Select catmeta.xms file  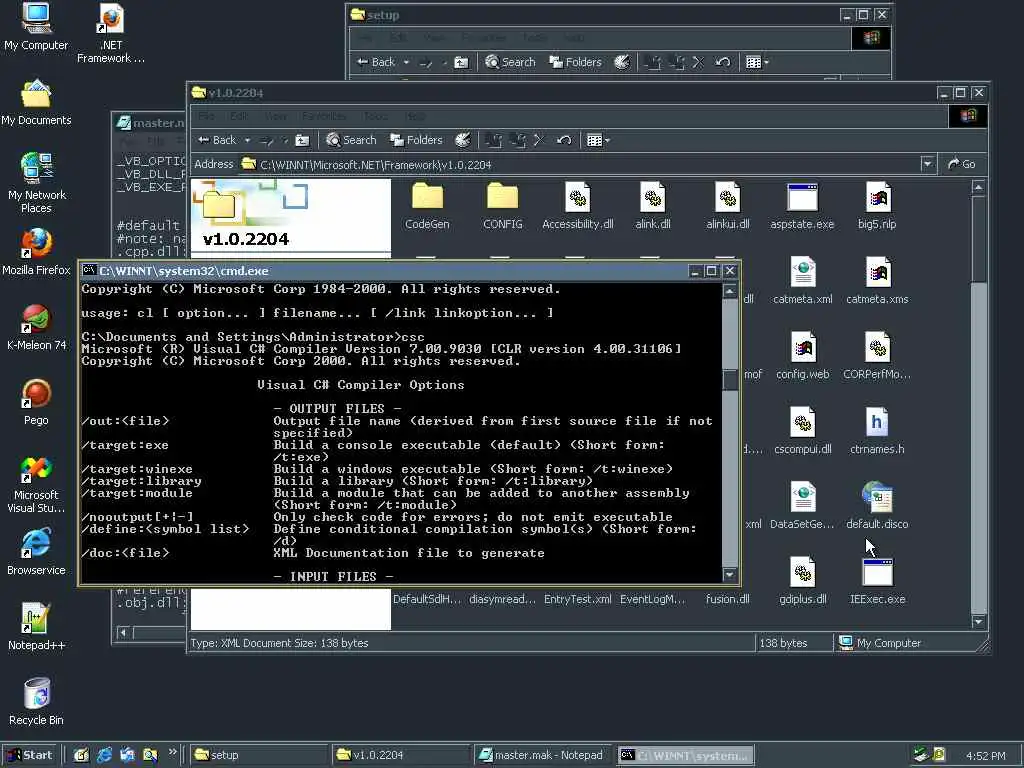877,281
